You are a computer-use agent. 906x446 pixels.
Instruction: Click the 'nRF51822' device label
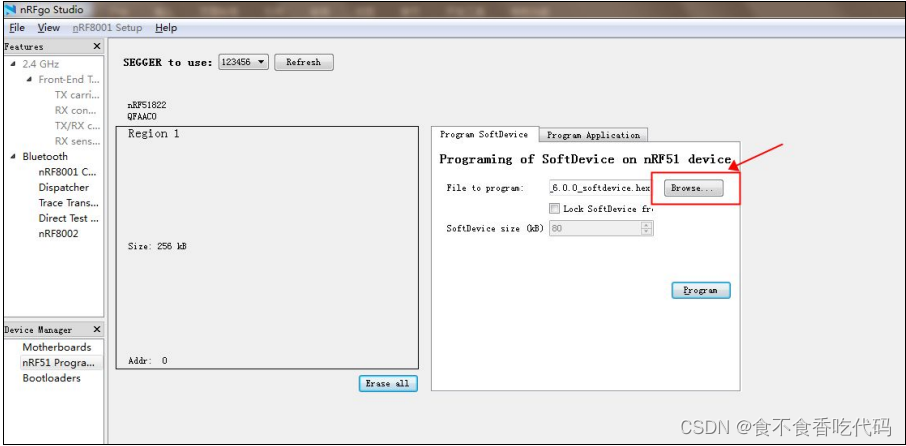click(x=147, y=106)
